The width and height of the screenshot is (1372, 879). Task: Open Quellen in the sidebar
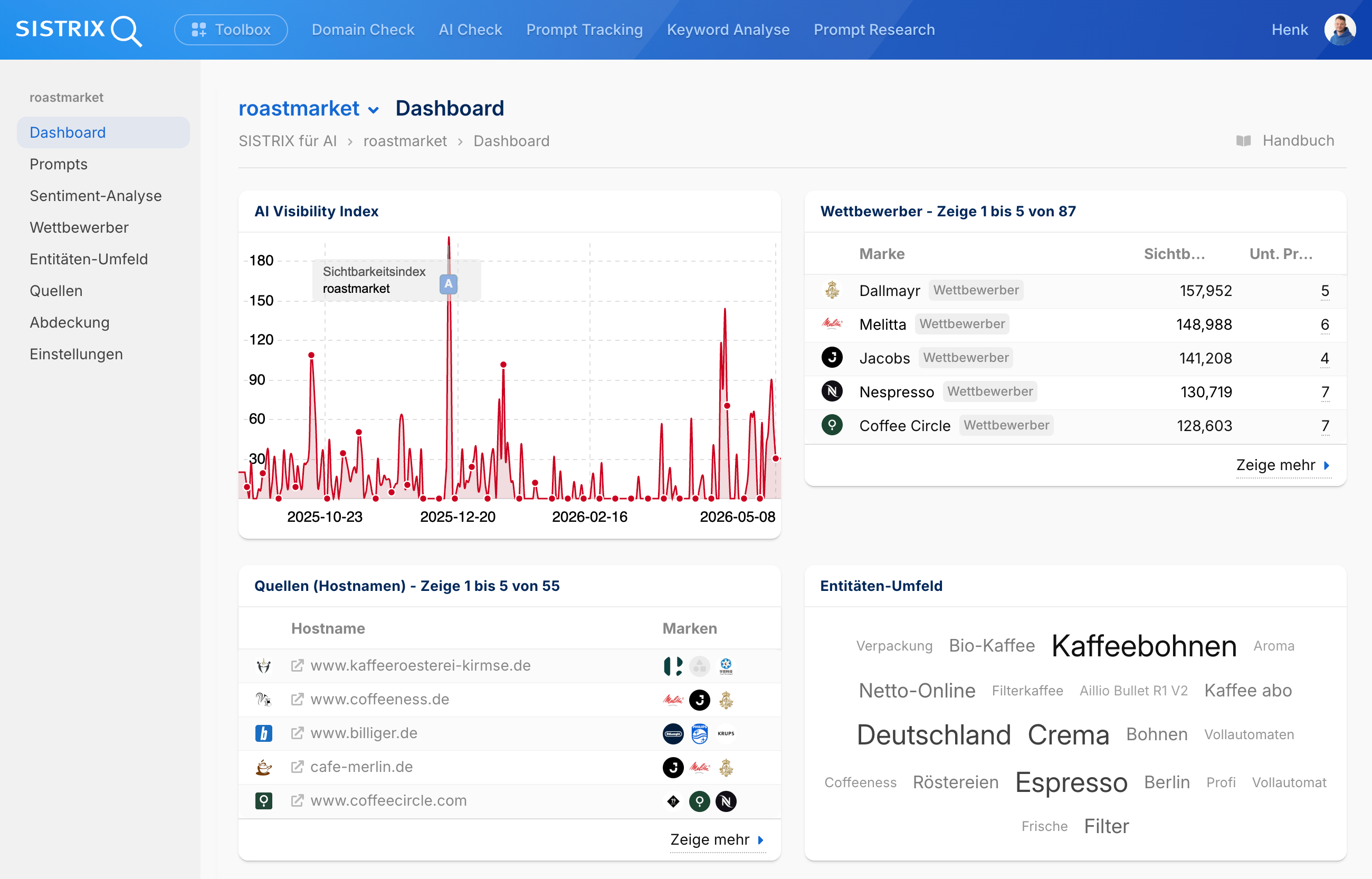click(56, 291)
